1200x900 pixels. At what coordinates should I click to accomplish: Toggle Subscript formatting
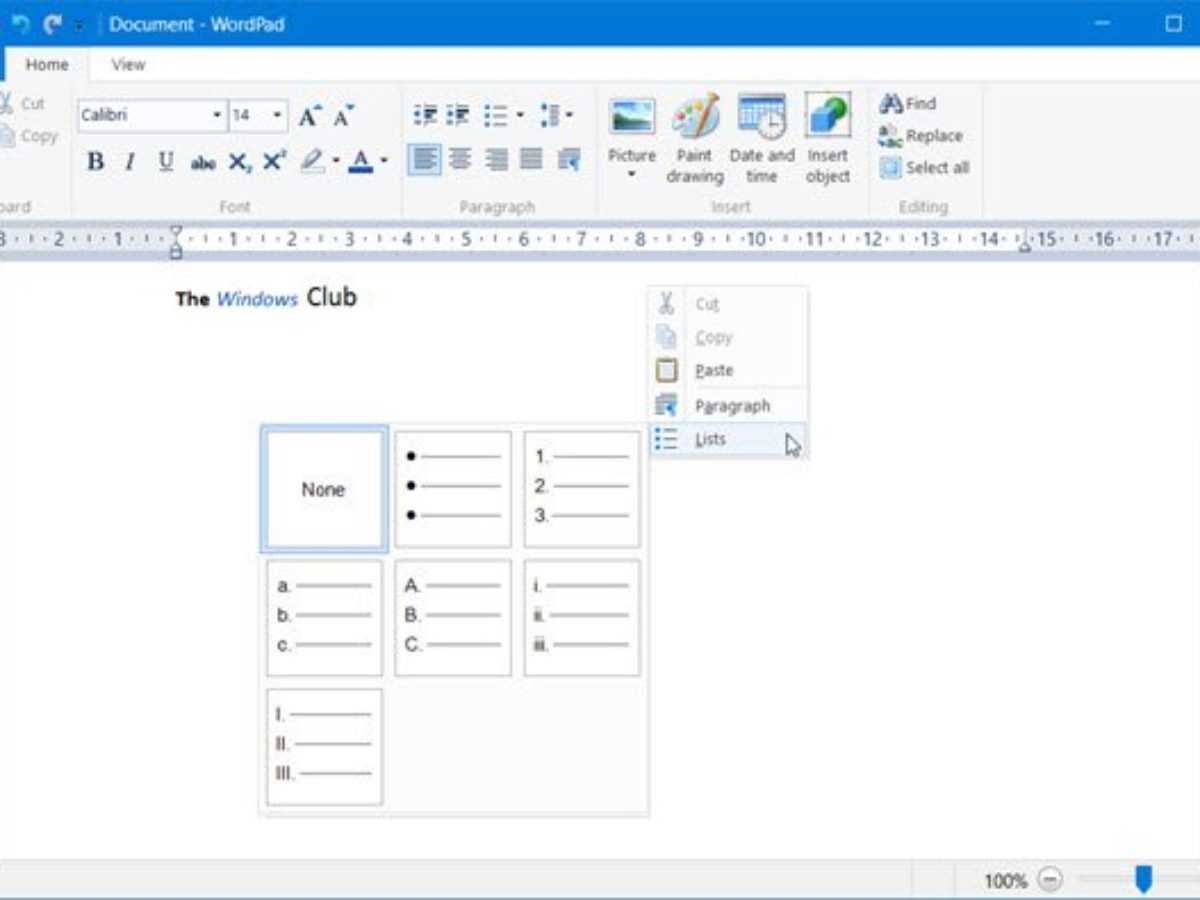[239, 162]
